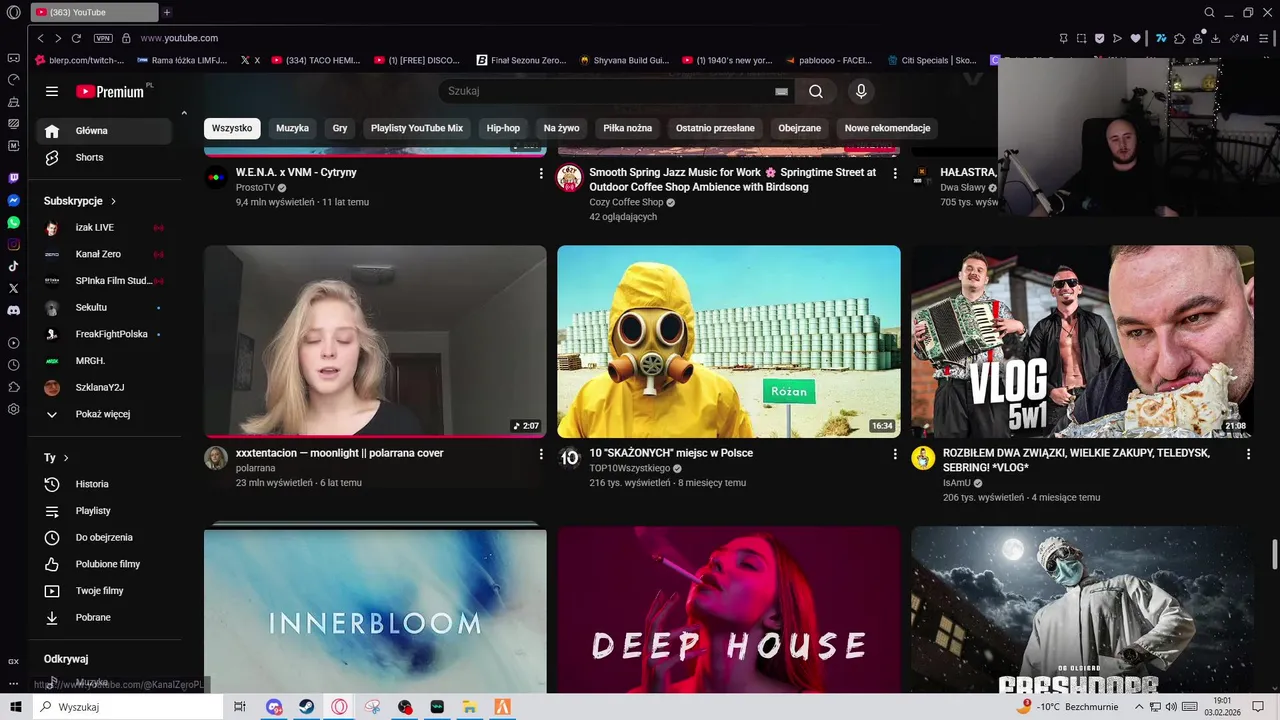Screen dimensions: 1280x720
Task: Open WhatsApp from the Opera sidebar
Action: coord(13,222)
